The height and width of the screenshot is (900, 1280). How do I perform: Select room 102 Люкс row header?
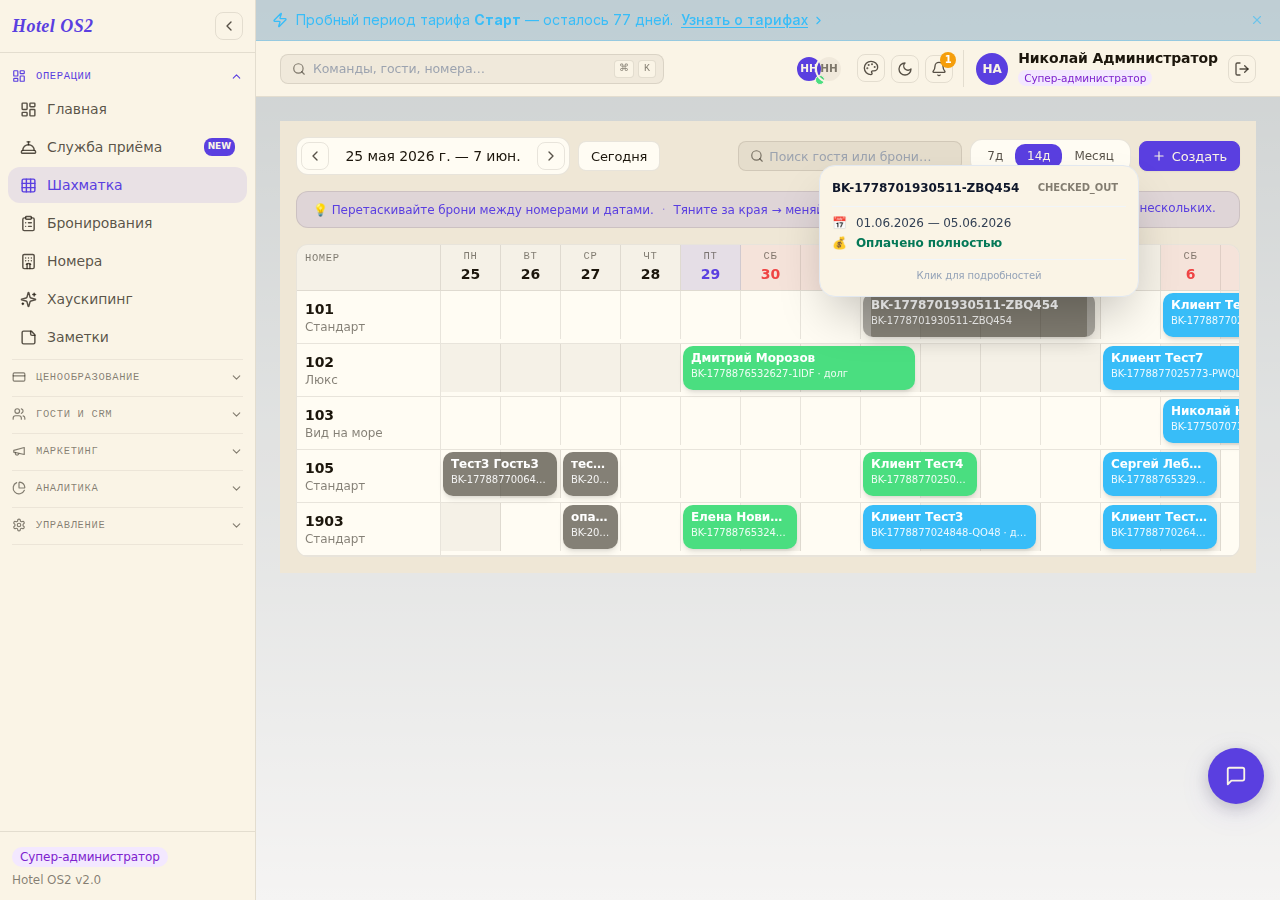[368, 370]
